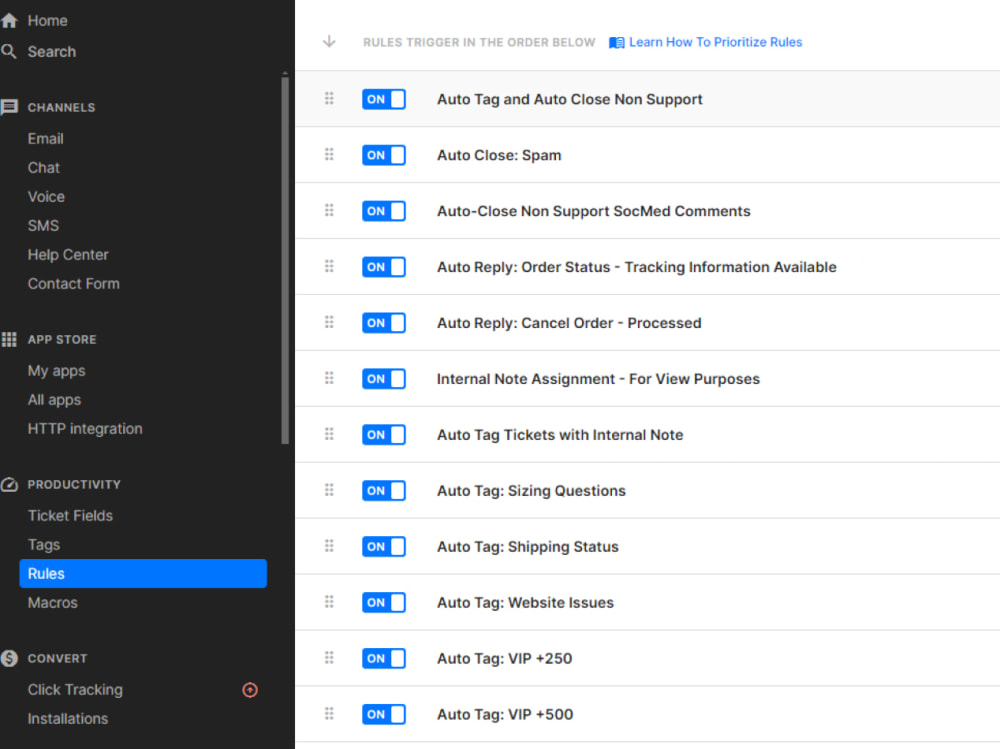Open Learn How To Prioritize Rules link
Viewport: 1000px width, 749px height.
click(x=716, y=42)
